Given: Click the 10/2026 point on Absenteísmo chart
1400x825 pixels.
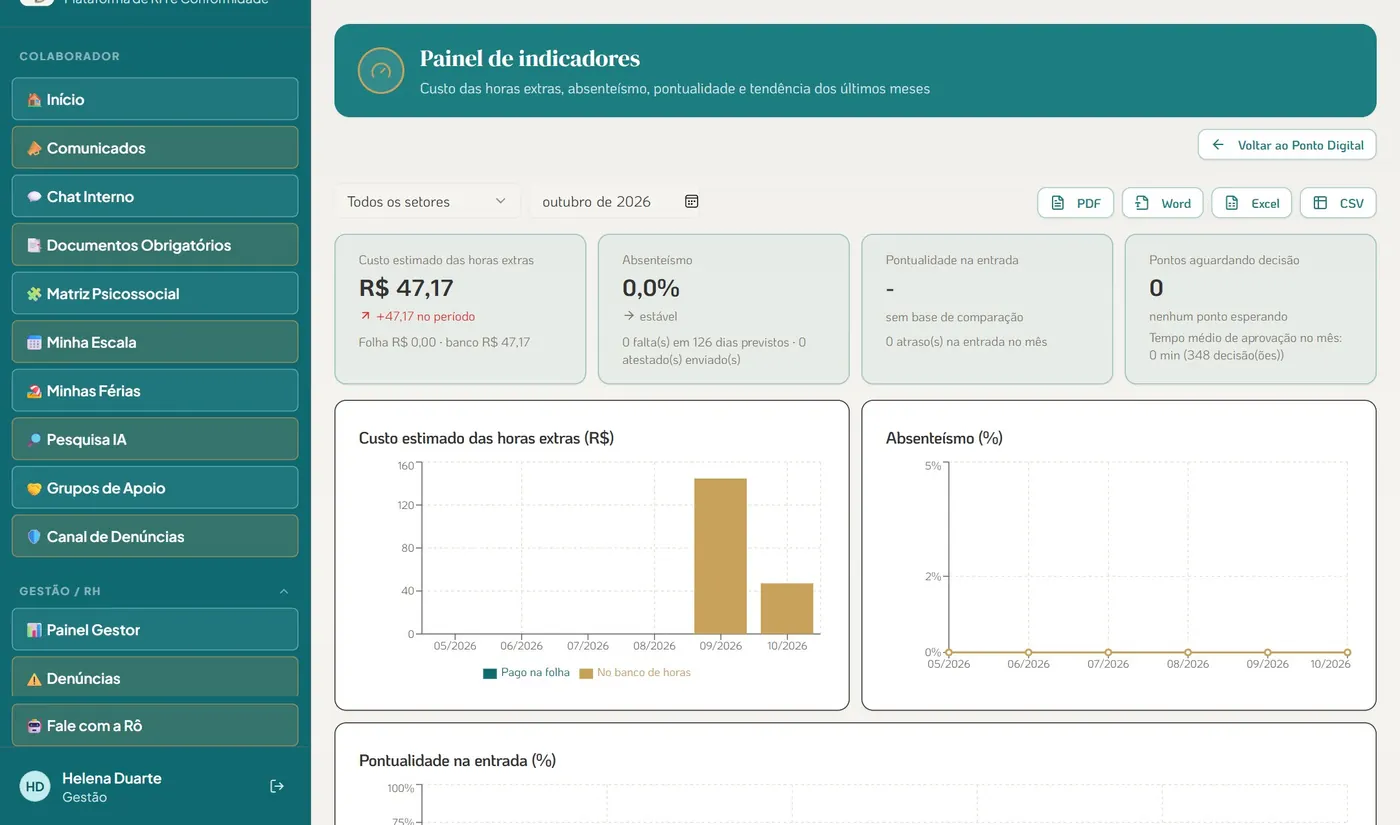Looking at the screenshot, I should point(1347,652).
